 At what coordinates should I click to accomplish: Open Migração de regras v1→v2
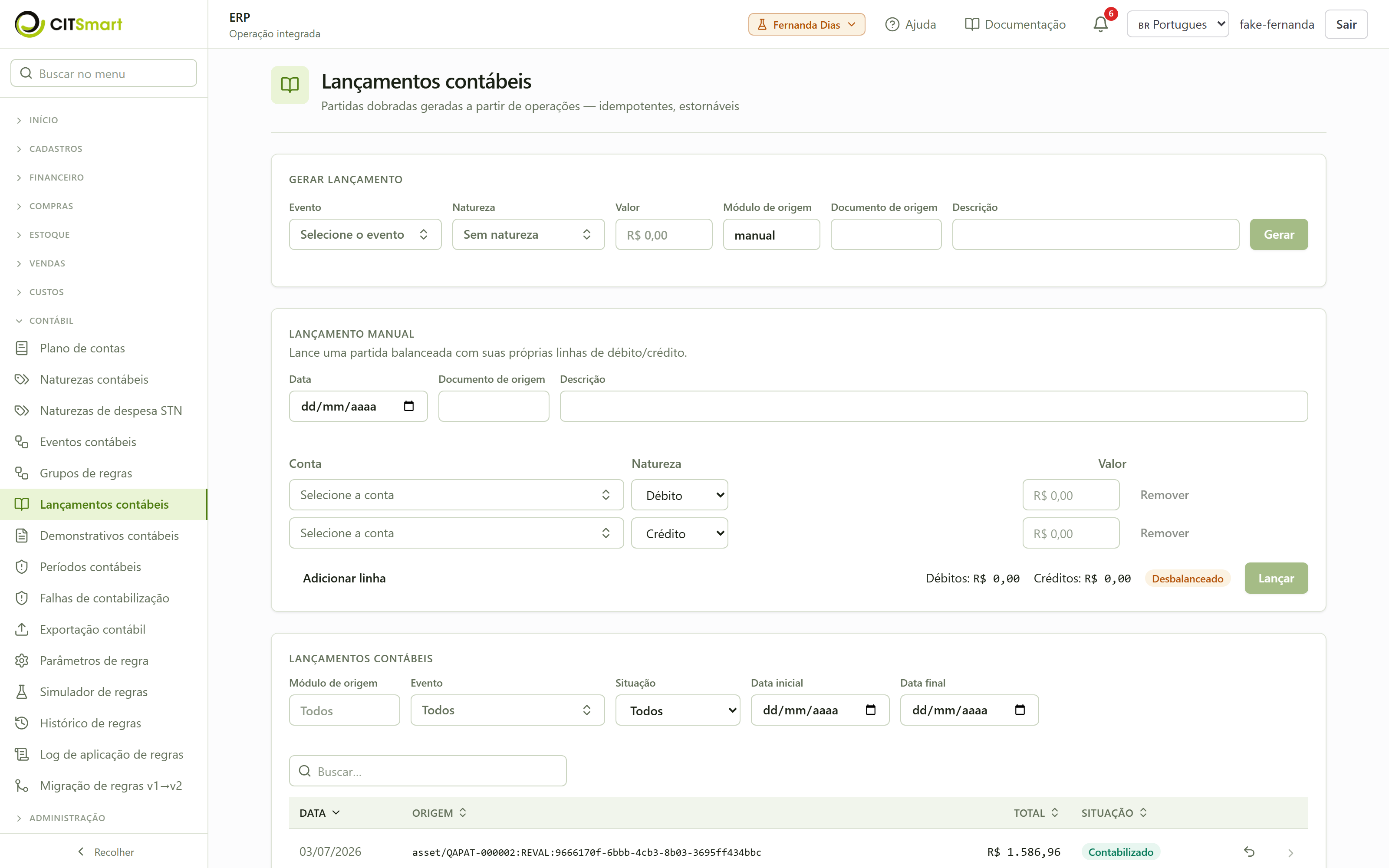[x=104, y=786]
